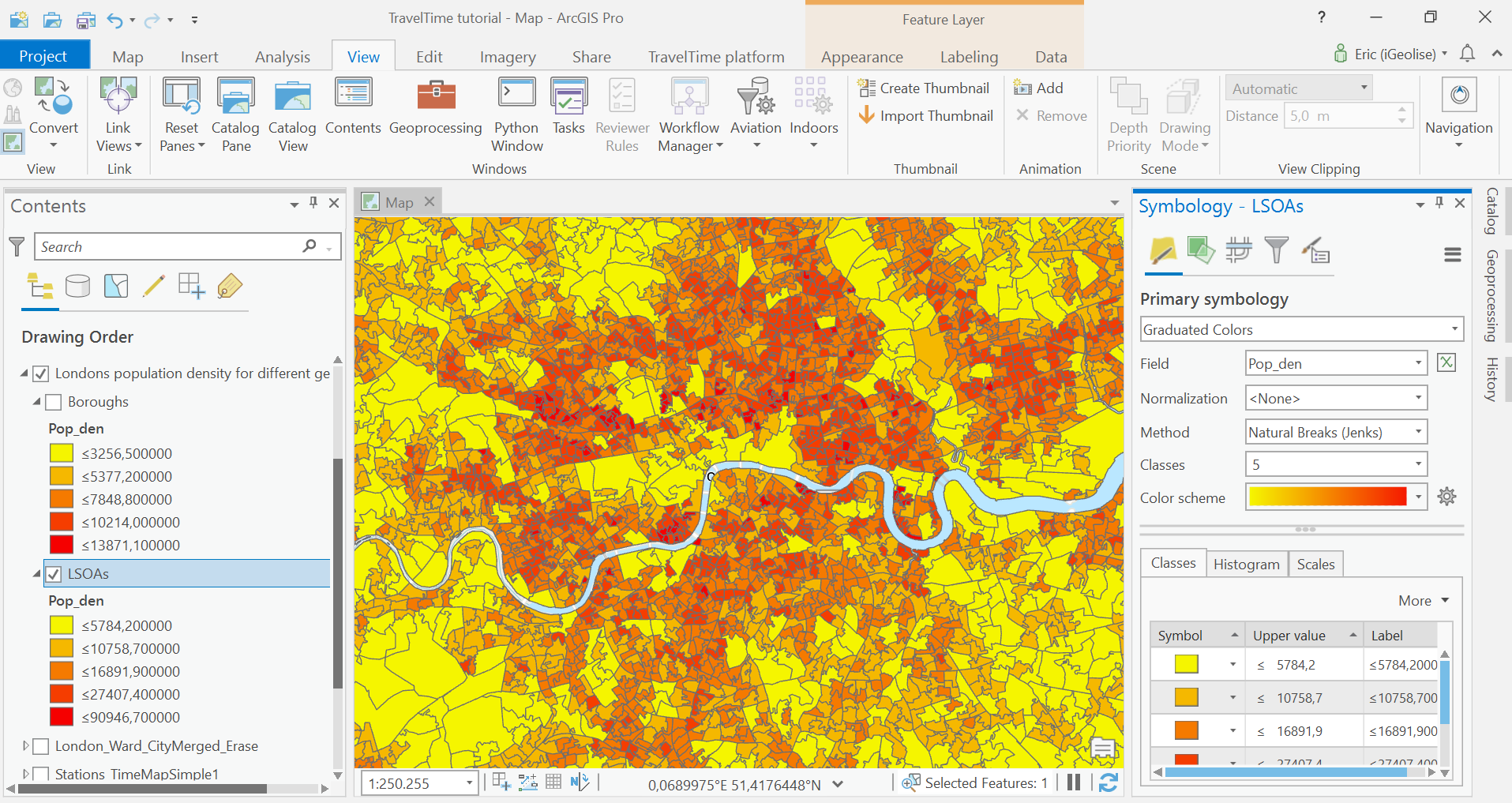
Task: Click the yellow symbol swatch for 5784,2
Action: [x=1186, y=664]
